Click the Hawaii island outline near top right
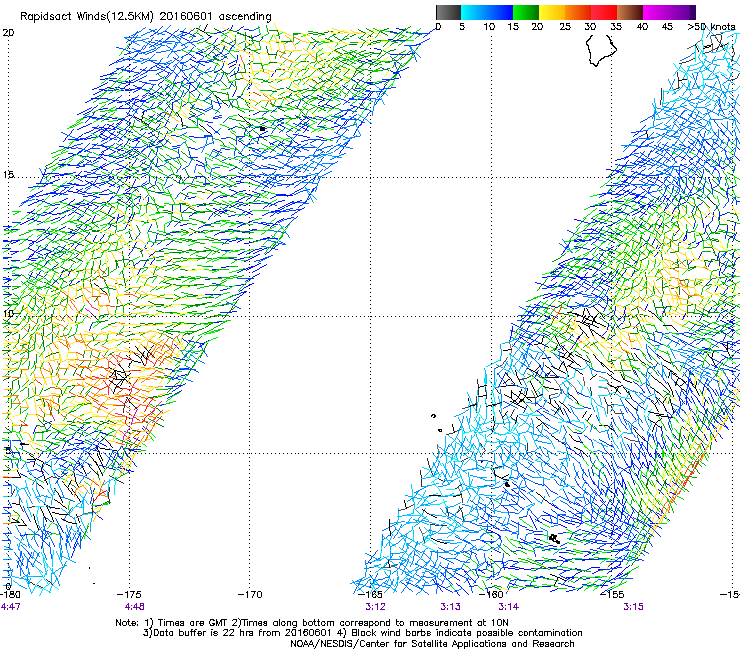Screen dimensions: 740x650 point(601,50)
